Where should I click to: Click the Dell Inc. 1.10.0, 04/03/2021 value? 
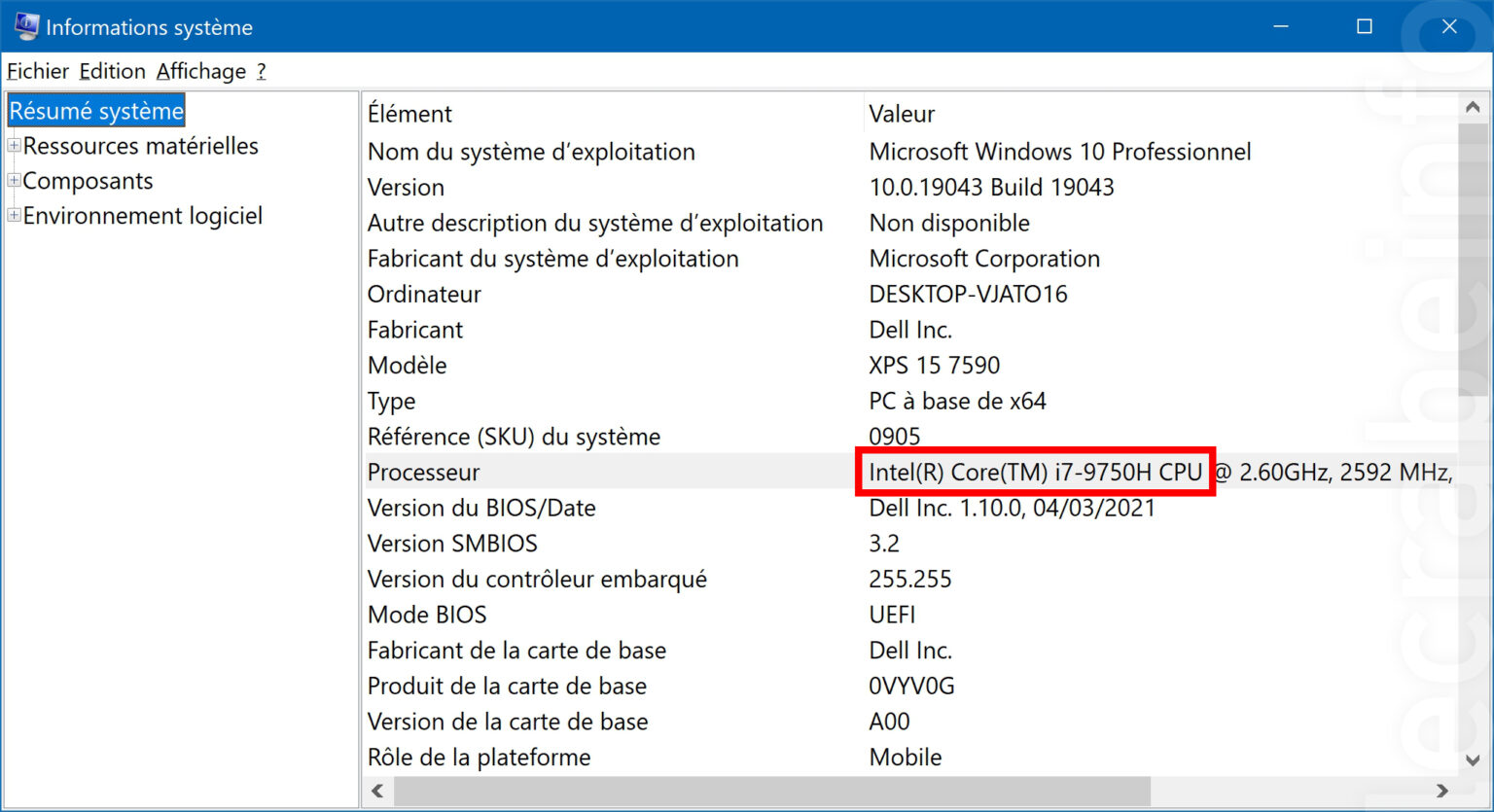click(x=1012, y=508)
